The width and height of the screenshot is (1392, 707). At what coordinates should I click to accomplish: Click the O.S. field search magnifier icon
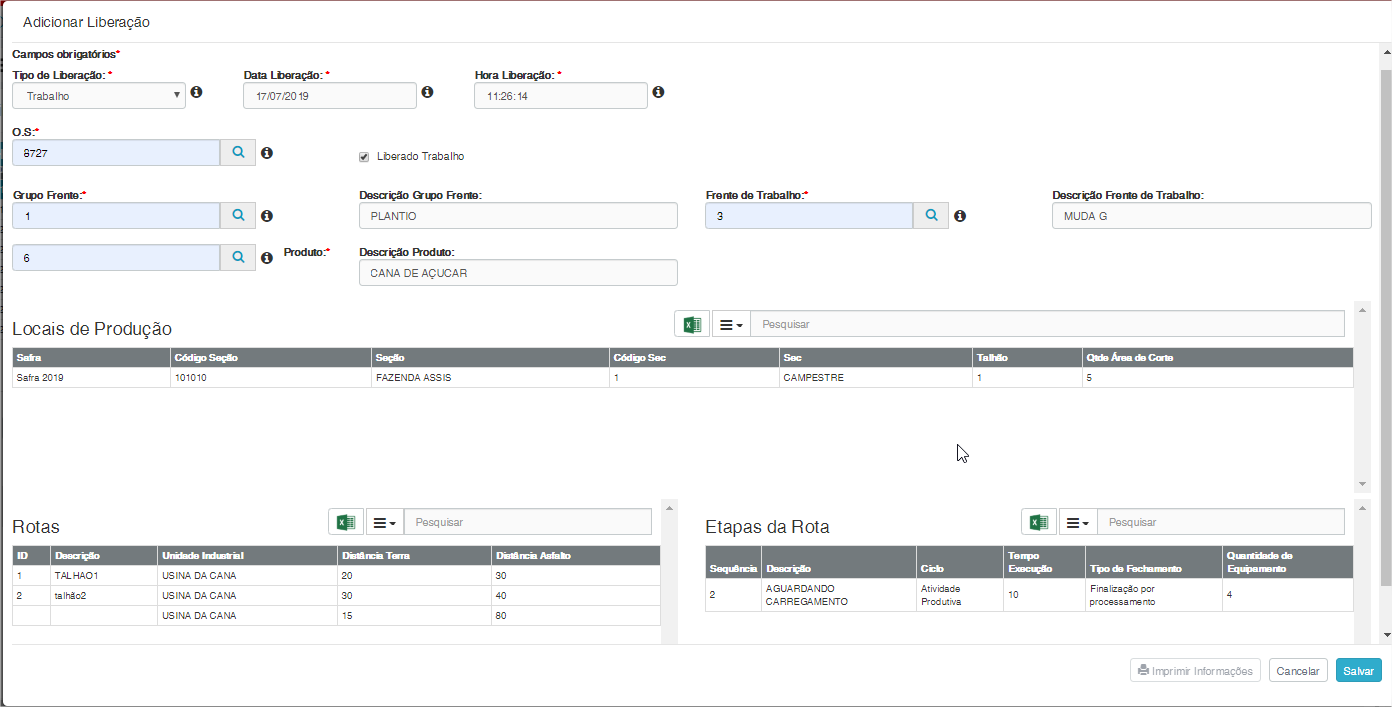tap(238, 152)
